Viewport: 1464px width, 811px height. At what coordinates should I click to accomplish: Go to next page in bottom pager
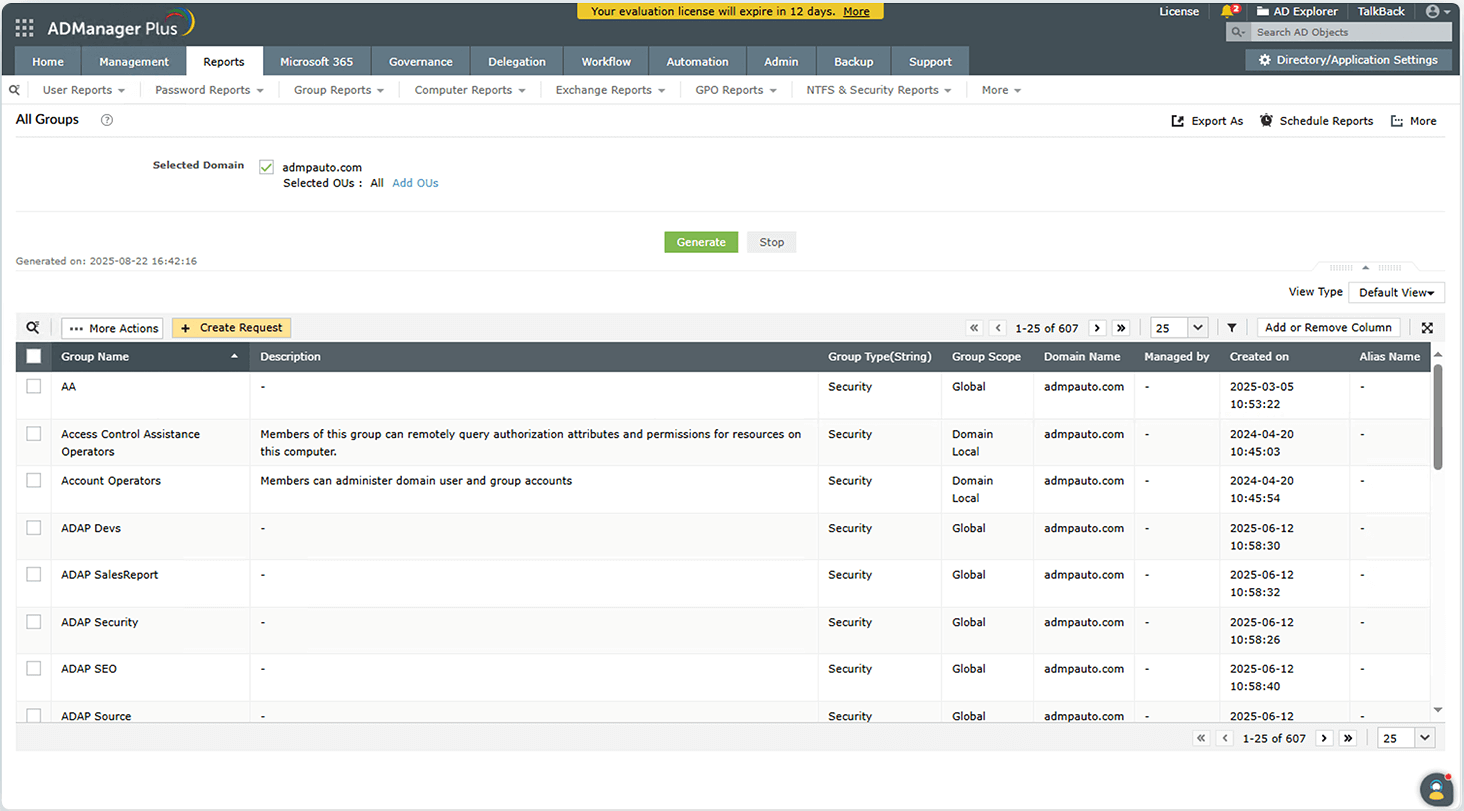click(x=1324, y=738)
